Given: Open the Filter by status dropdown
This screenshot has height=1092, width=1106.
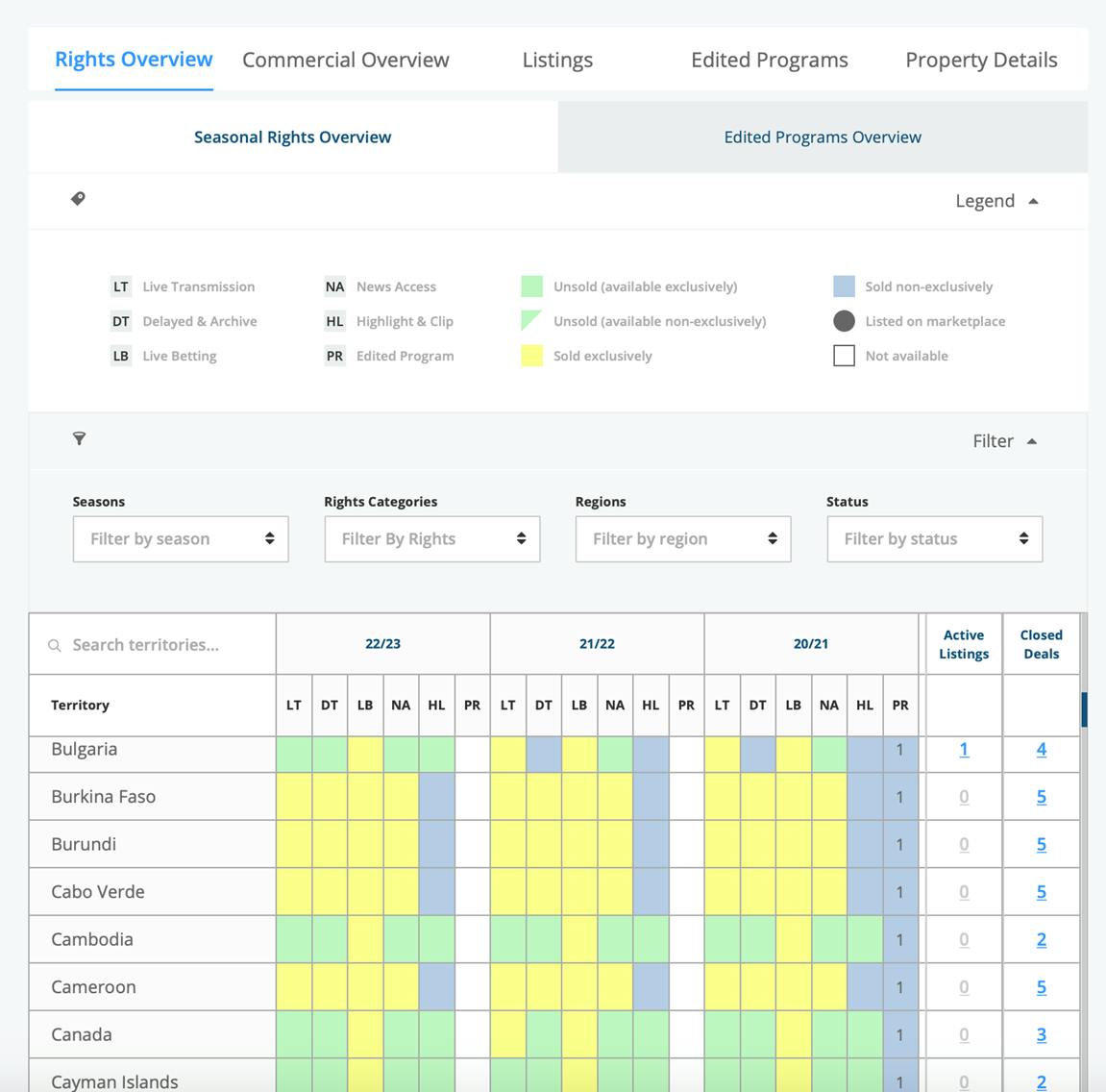Looking at the screenshot, I should (934, 539).
